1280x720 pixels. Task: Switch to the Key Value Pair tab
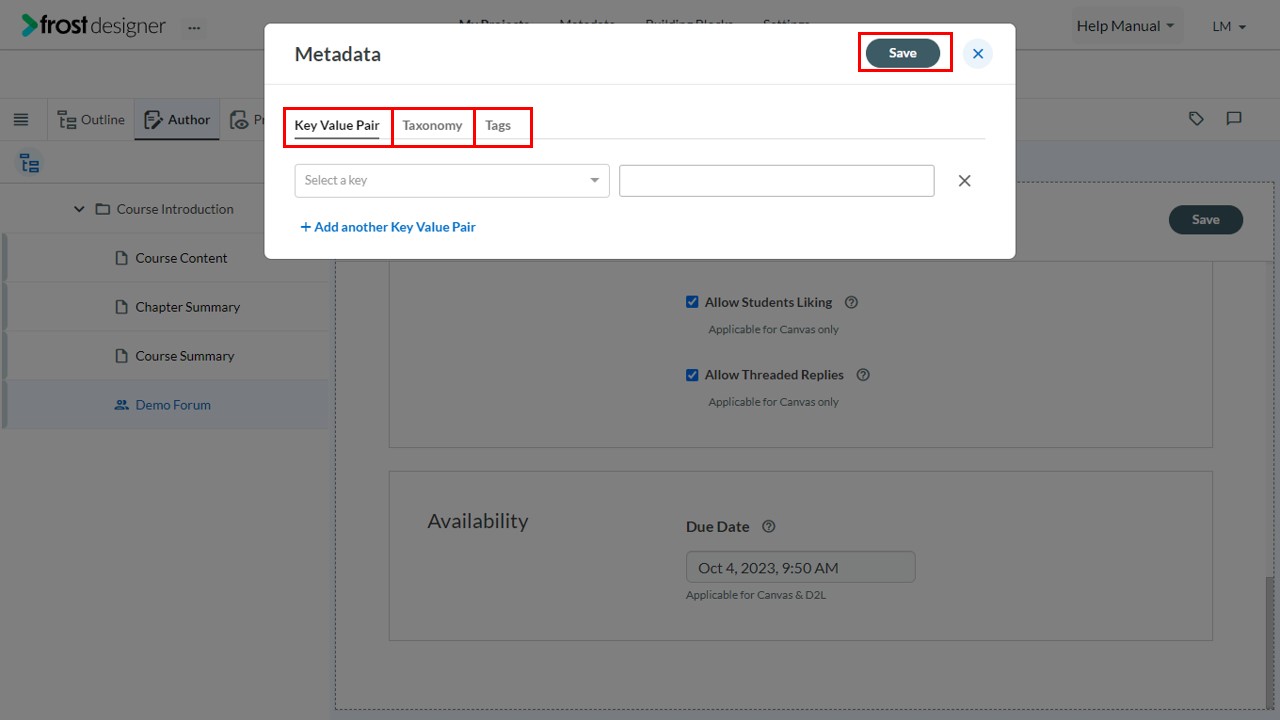337,126
